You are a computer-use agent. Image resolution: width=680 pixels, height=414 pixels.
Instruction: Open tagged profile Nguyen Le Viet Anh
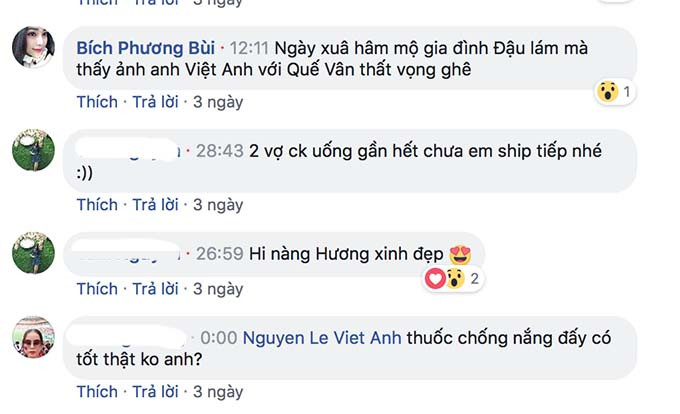[322, 338]
